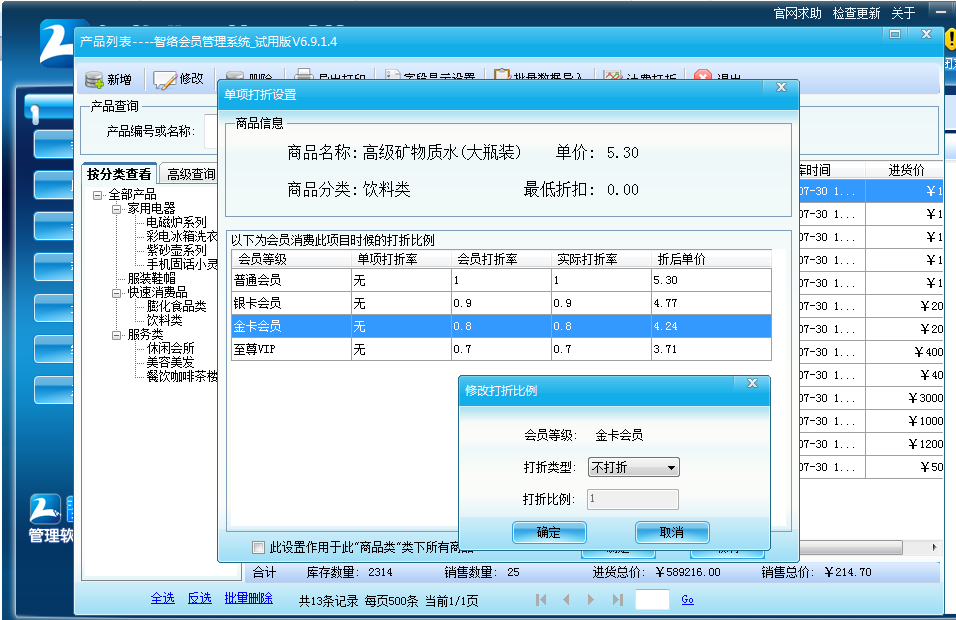Image resolution: width=956 pixels, height=620 pixels.
Task: Select the 至尊VIP row
Action: [501, 349]
